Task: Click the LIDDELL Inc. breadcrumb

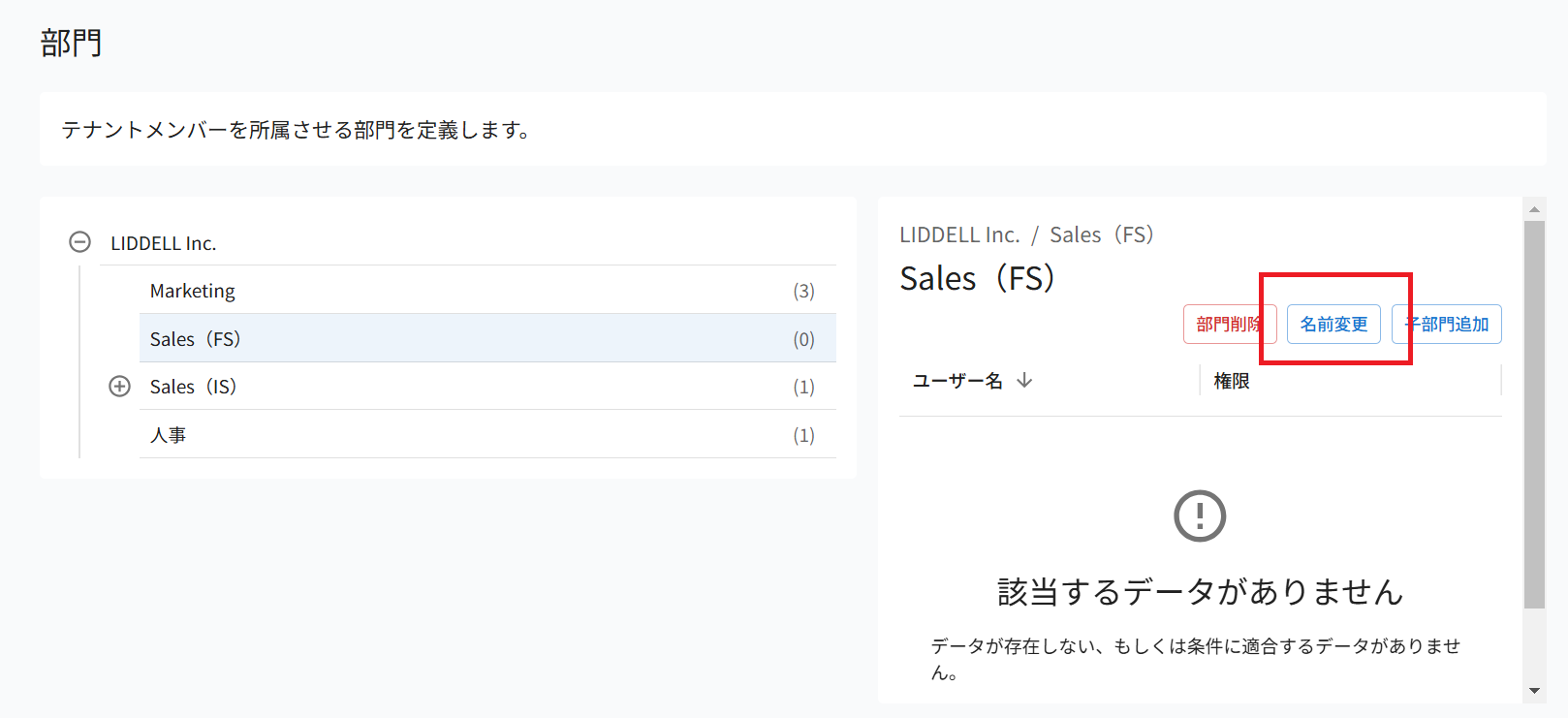Action: [959, 234]
